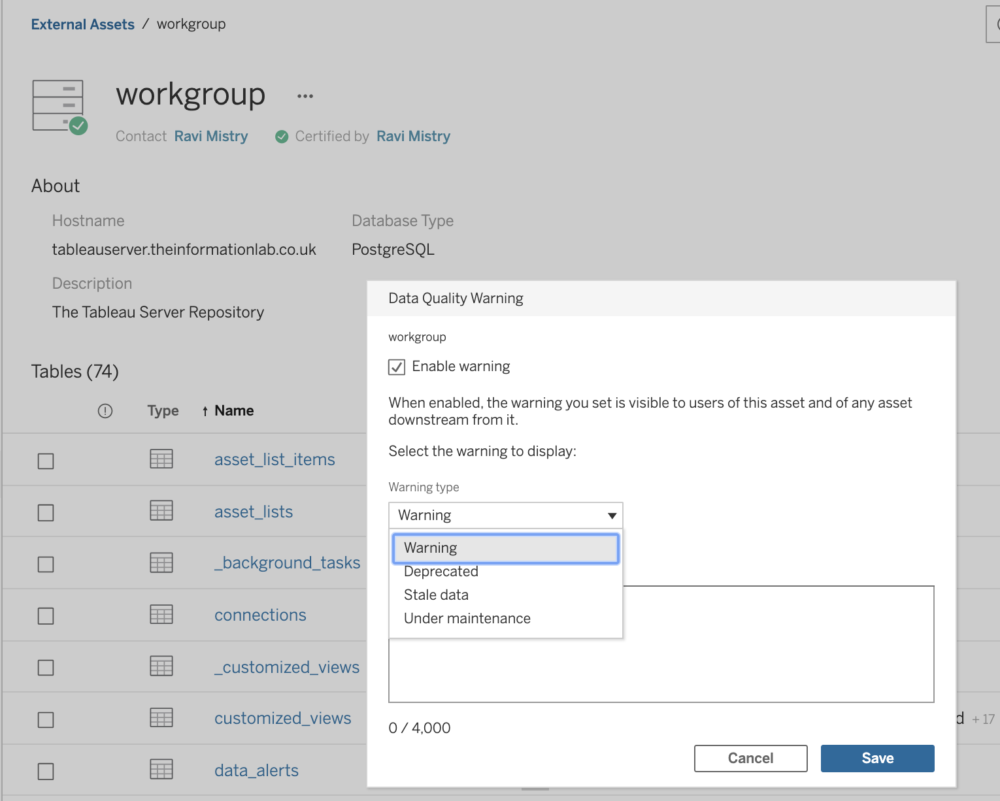
Task: Tick the checkbox for connections table
Action: [46, 616]
